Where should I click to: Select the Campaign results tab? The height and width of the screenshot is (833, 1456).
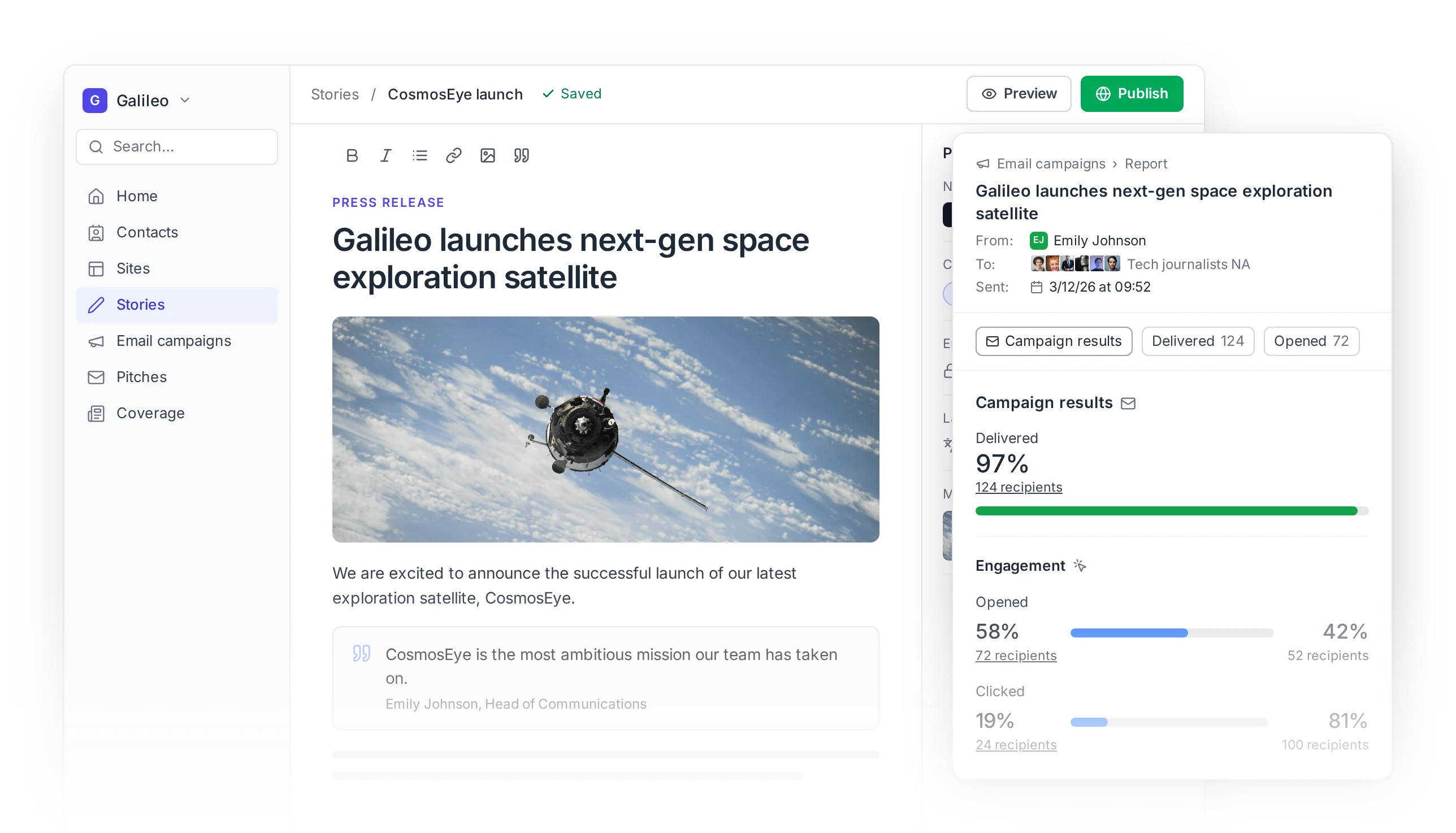click(x=1054, y=341)
